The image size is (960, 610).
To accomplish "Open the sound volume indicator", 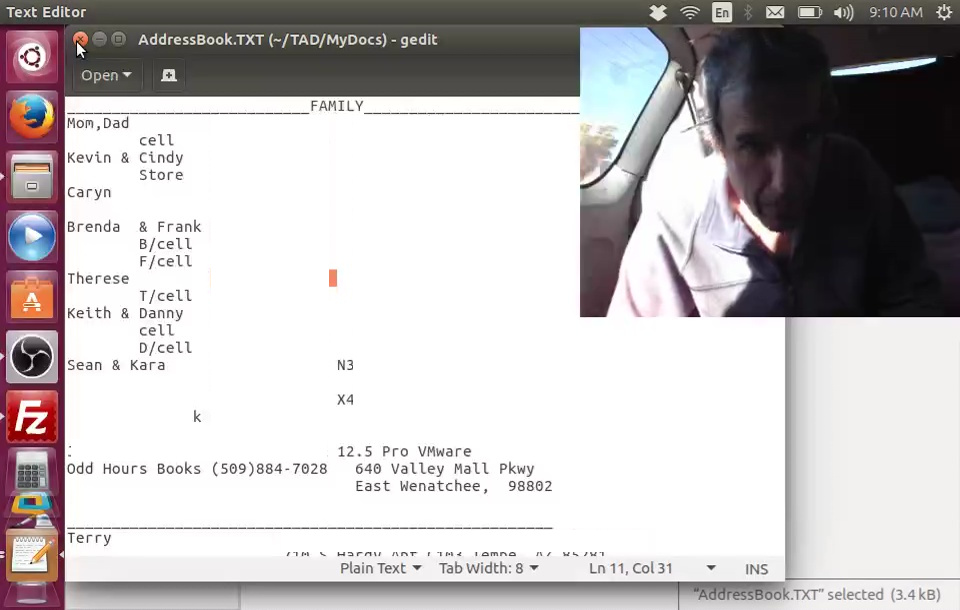I will pyautogui.click(x=844, y=12).
